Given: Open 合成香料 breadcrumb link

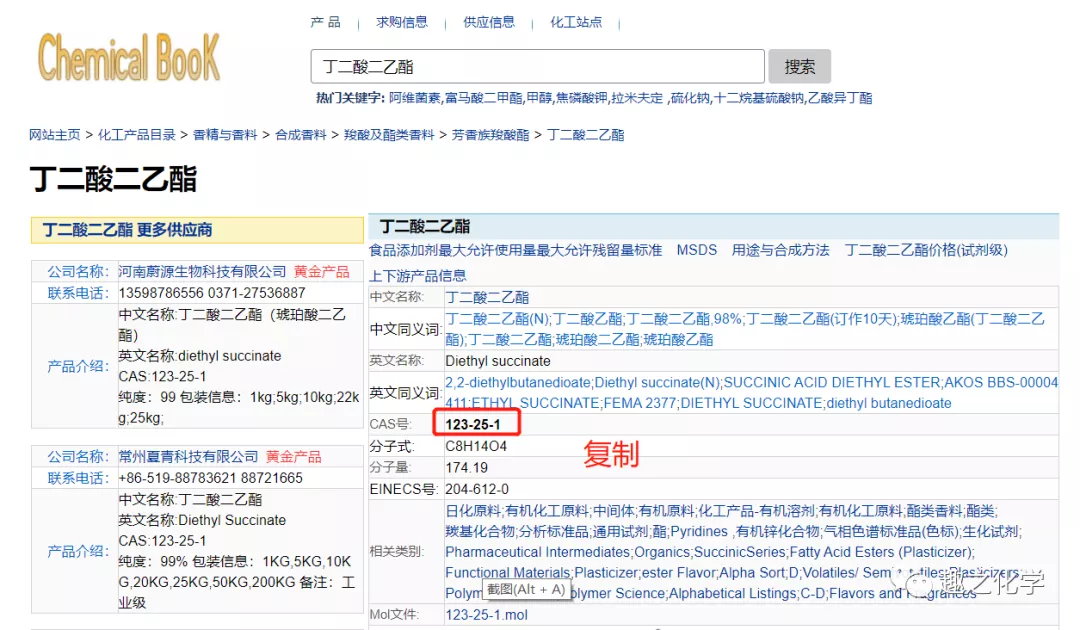Looking at the screenshot, I should 300,135.
